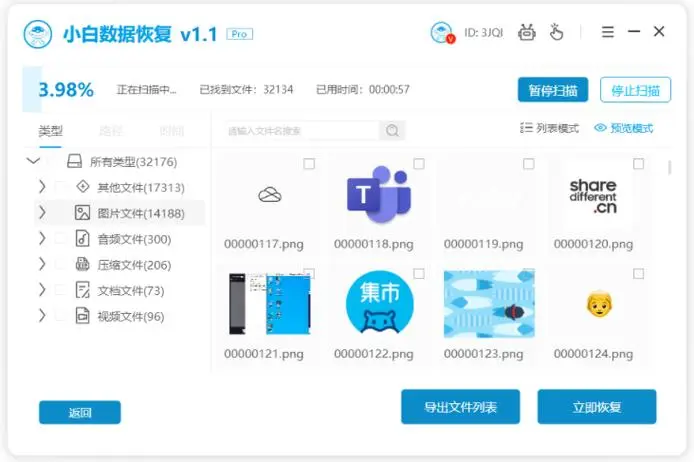Click the file list vertical scrollbar

point(670,167)
